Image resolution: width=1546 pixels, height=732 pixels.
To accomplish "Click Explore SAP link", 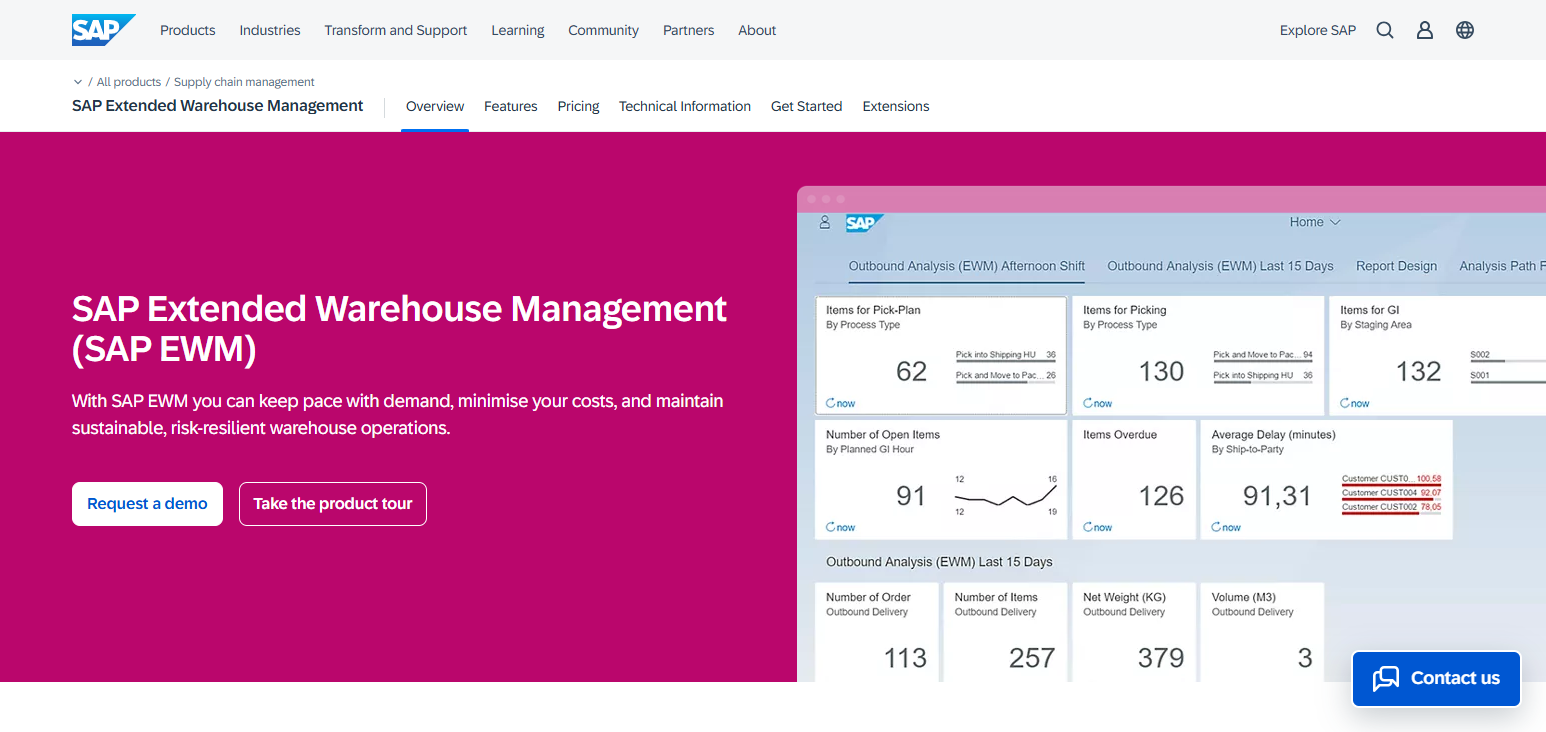I will [1318, 30].
